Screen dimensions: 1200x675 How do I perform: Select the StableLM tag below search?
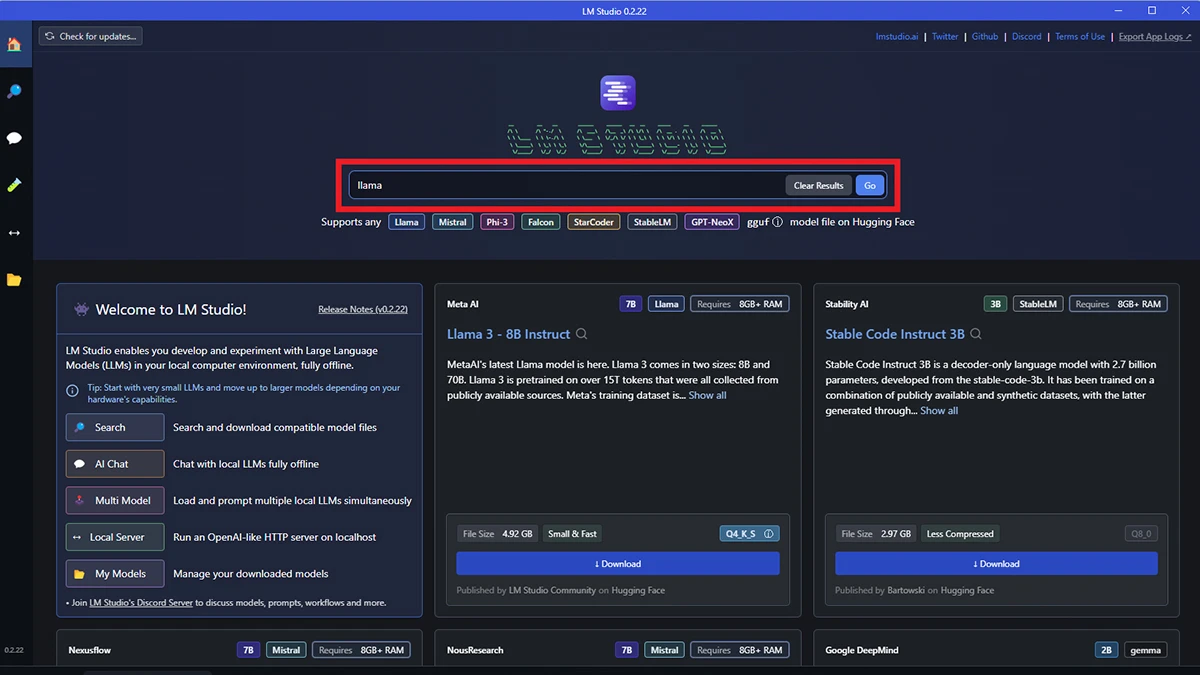(x=653, y=222)
